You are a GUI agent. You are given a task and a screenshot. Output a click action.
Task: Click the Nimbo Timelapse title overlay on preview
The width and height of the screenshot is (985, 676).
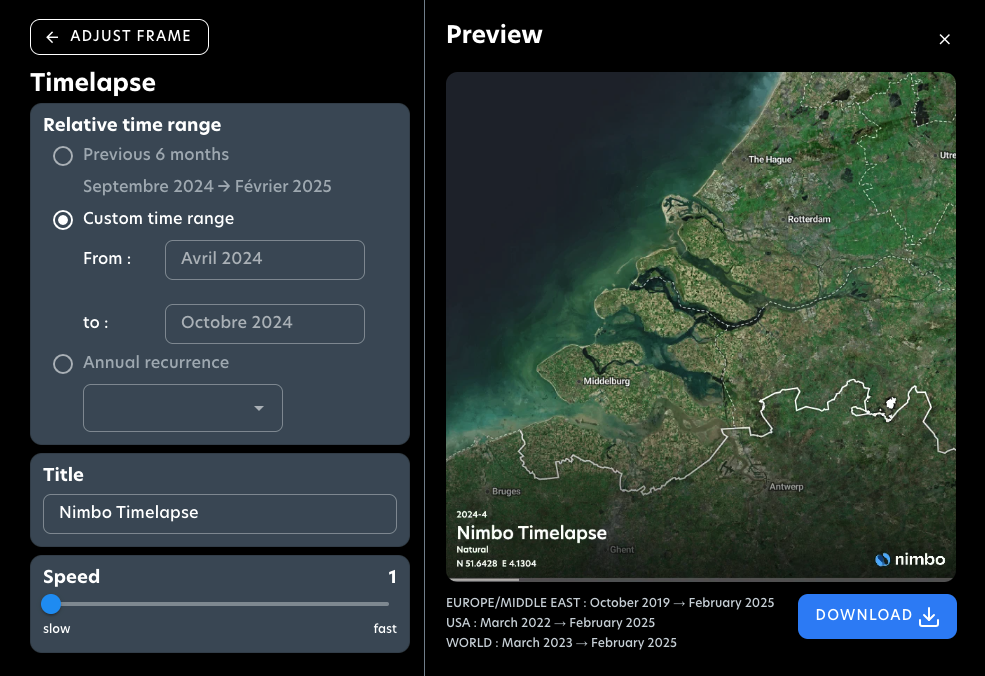pyautogui.click(x=531, y=533)
